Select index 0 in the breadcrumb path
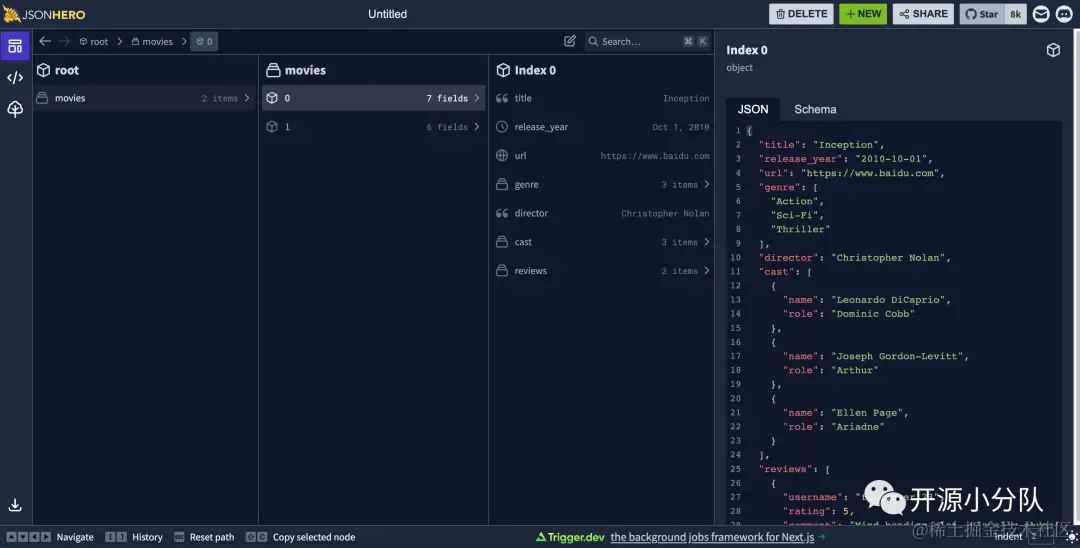The width and height of the screenshot is (1080, 548). click(x=205, y=41)
